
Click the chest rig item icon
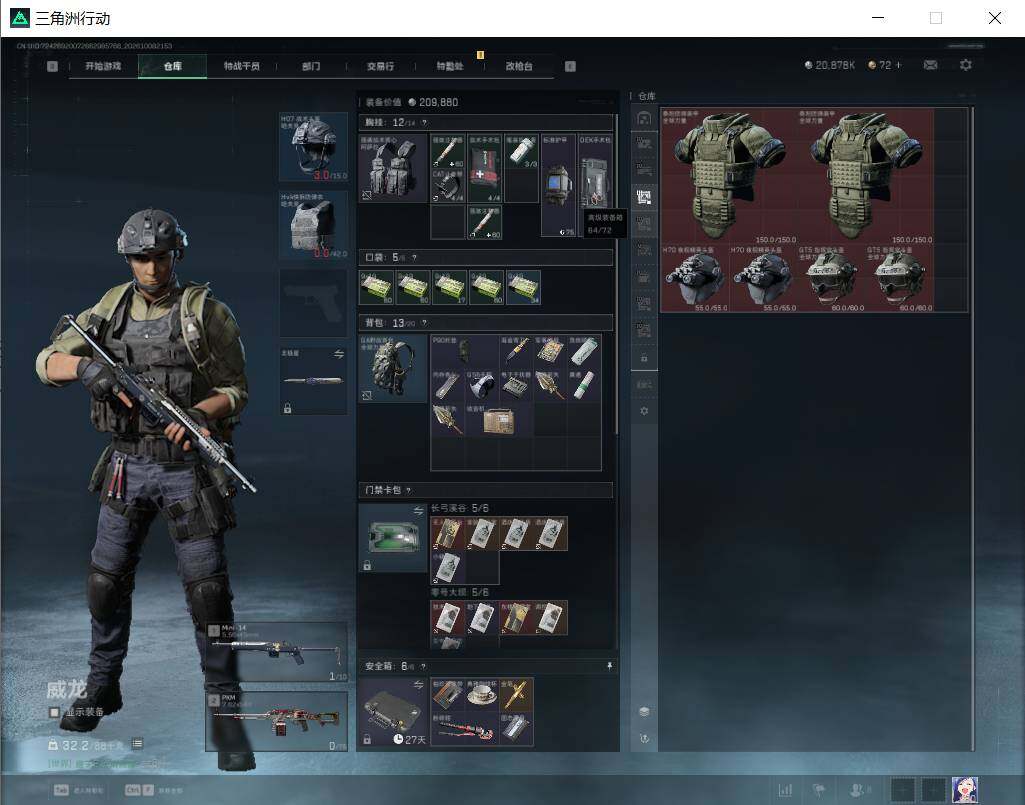392,168
